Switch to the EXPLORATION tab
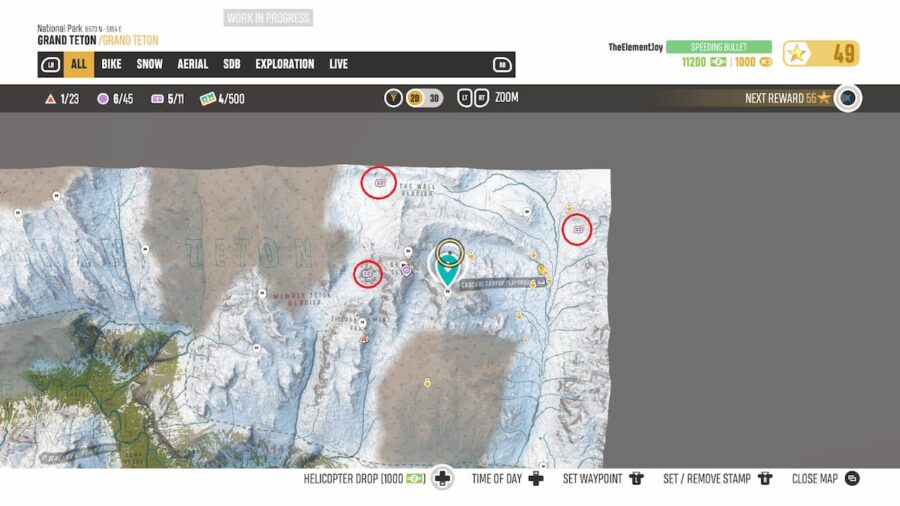The image size is (900, 506). tap(285, 64)
